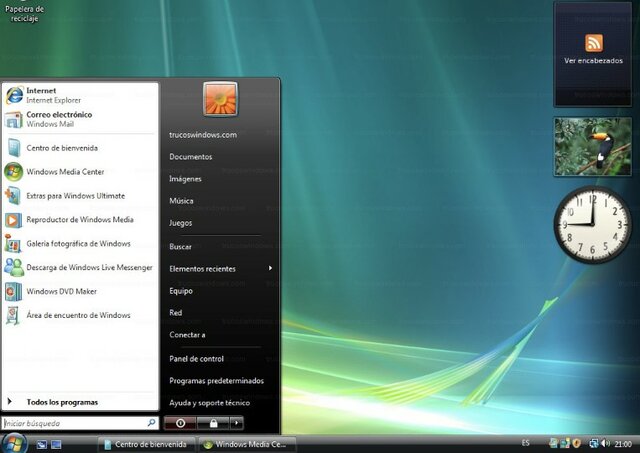640x453 pixels.
Task: Expand Todos los programas
Action: [80, 402]
